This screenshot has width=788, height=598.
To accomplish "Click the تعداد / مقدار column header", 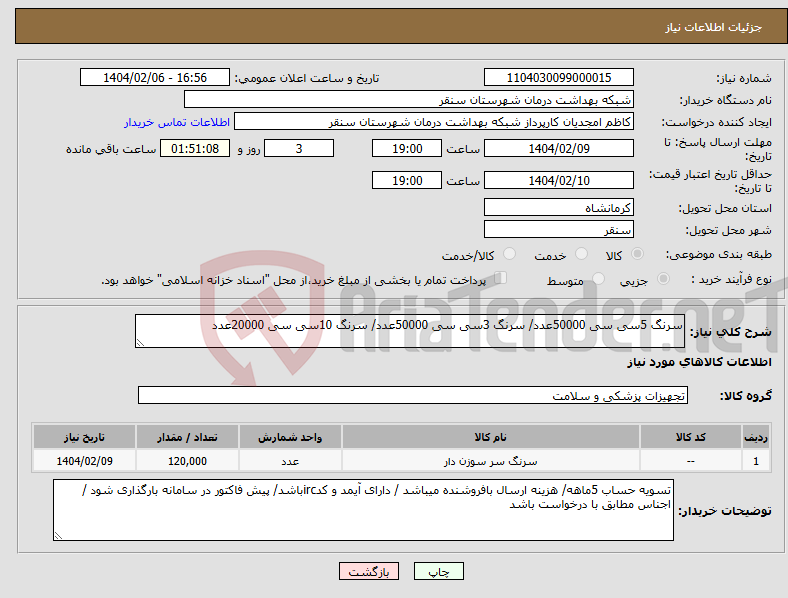I will point(187,437).
